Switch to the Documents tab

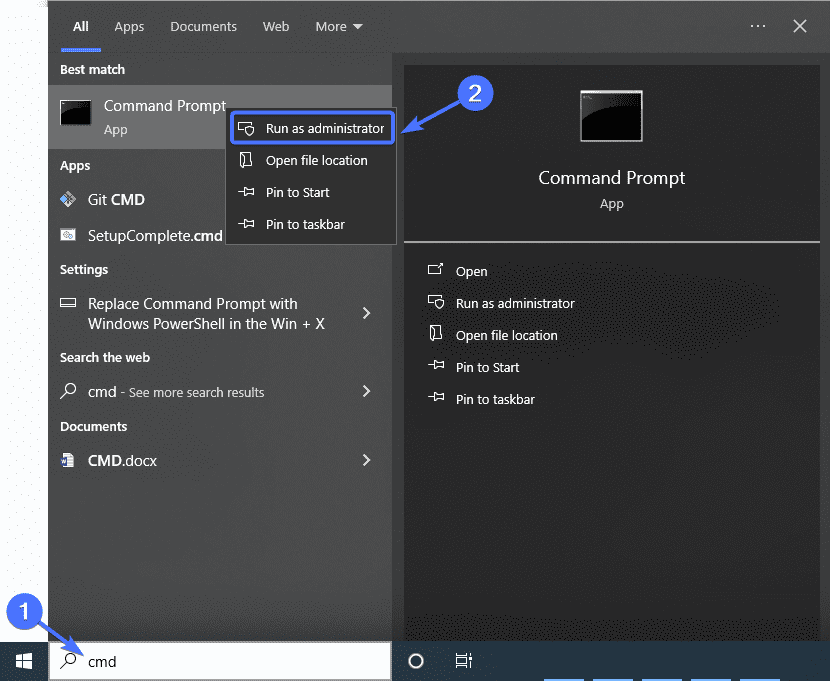tap(203, 26)
